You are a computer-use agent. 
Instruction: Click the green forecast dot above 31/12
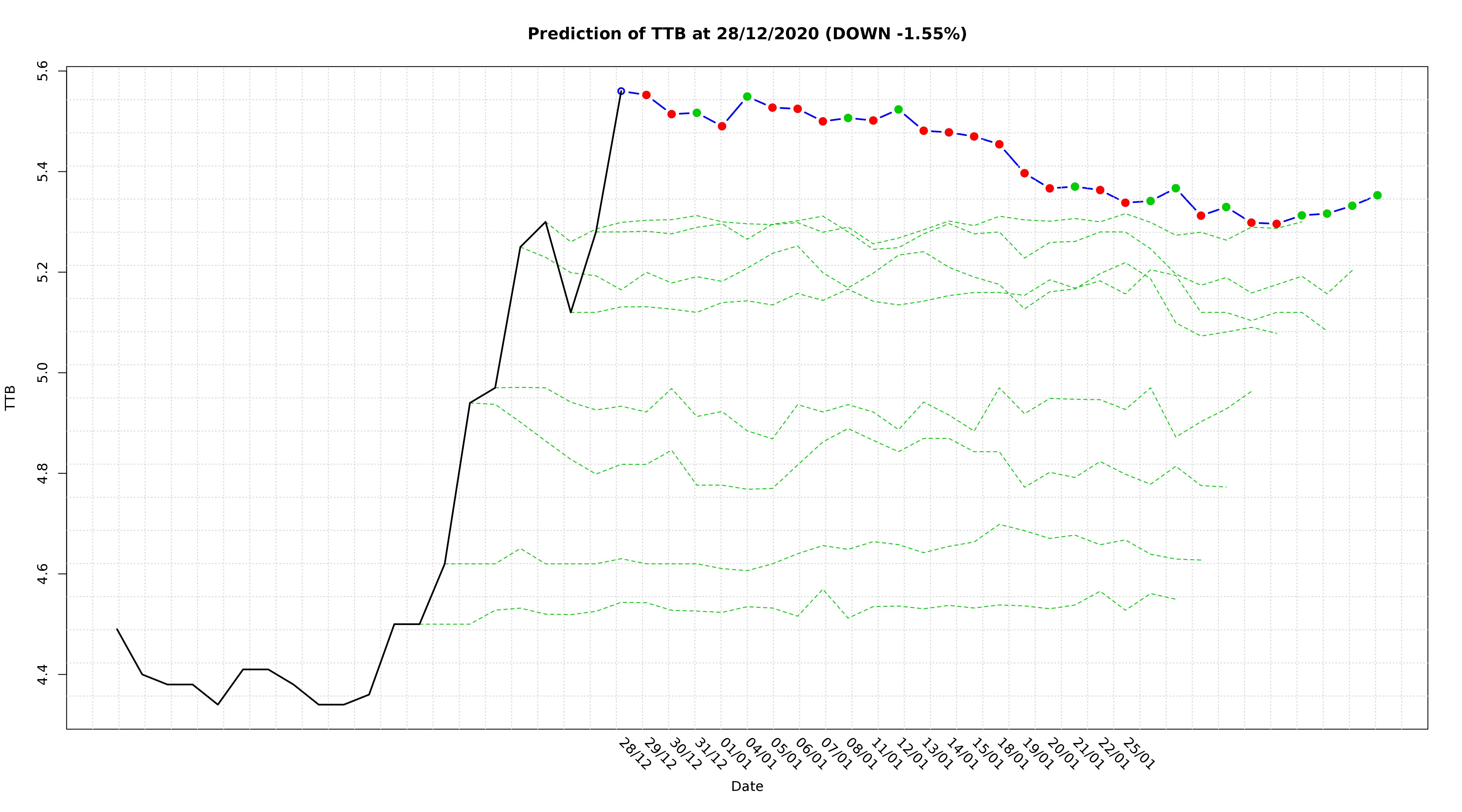click(x=696, y=113)
